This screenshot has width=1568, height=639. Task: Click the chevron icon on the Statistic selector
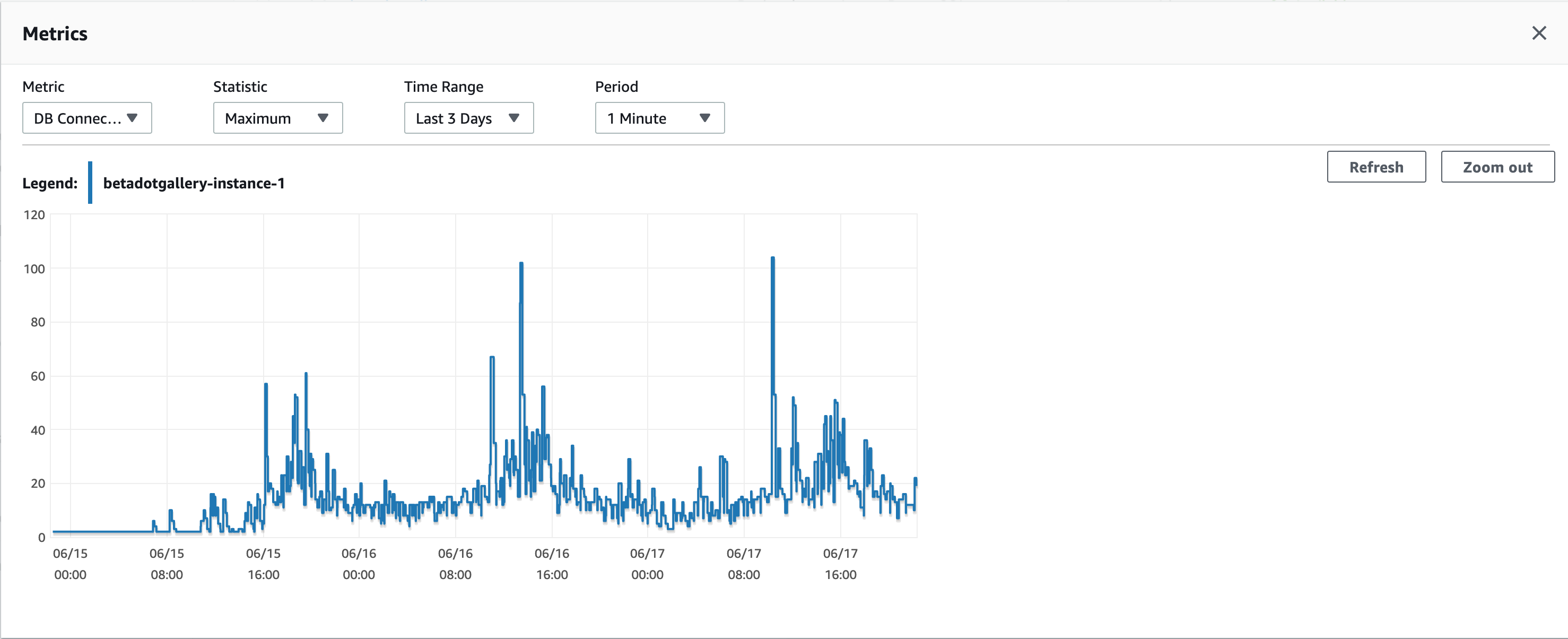pyautogui.click(x=323, y=118)
